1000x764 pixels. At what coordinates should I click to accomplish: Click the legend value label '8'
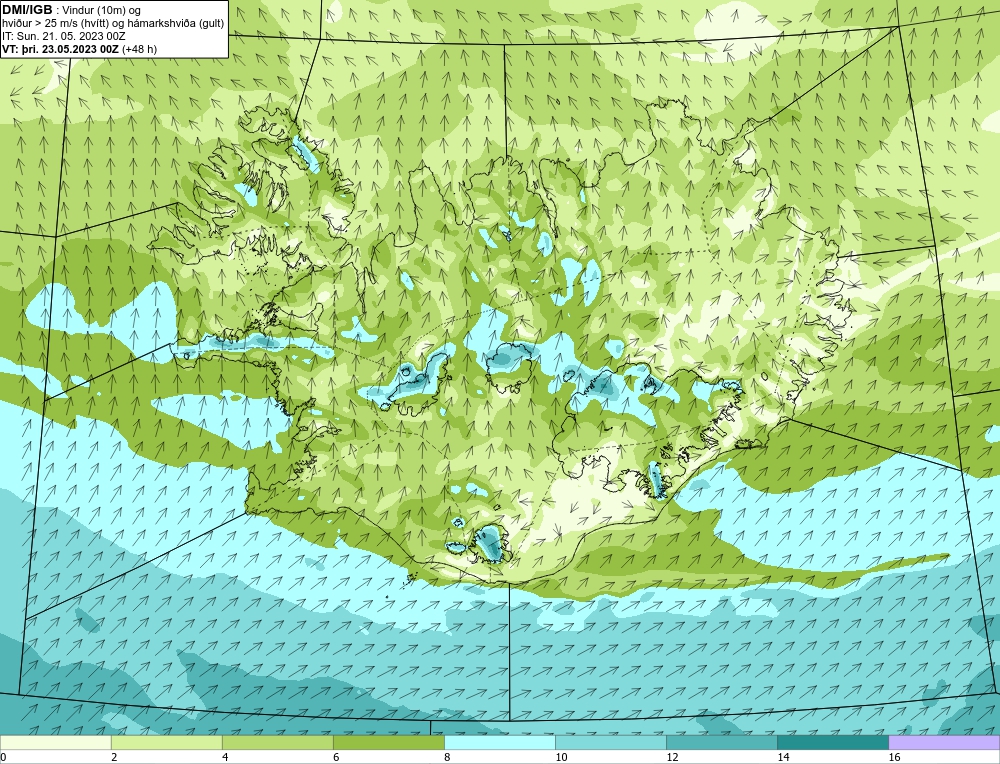coord(447,757)
